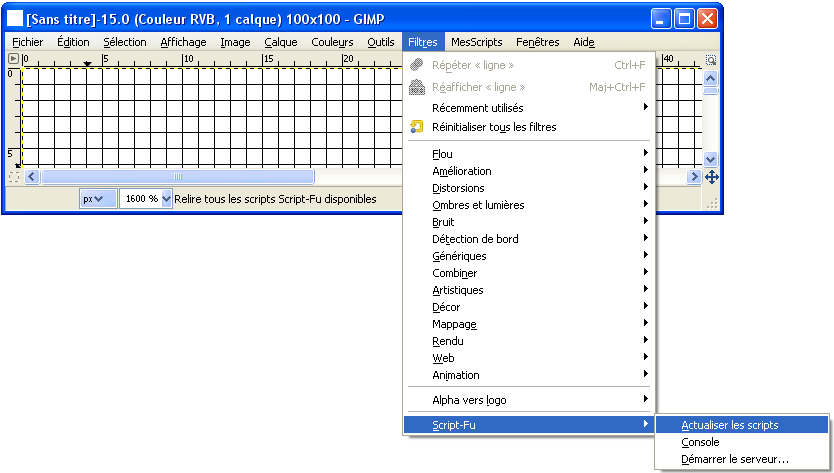Open the MesScripts menu
The height and width of the screenshot is (473, 834).
click(x=477, y=42)
